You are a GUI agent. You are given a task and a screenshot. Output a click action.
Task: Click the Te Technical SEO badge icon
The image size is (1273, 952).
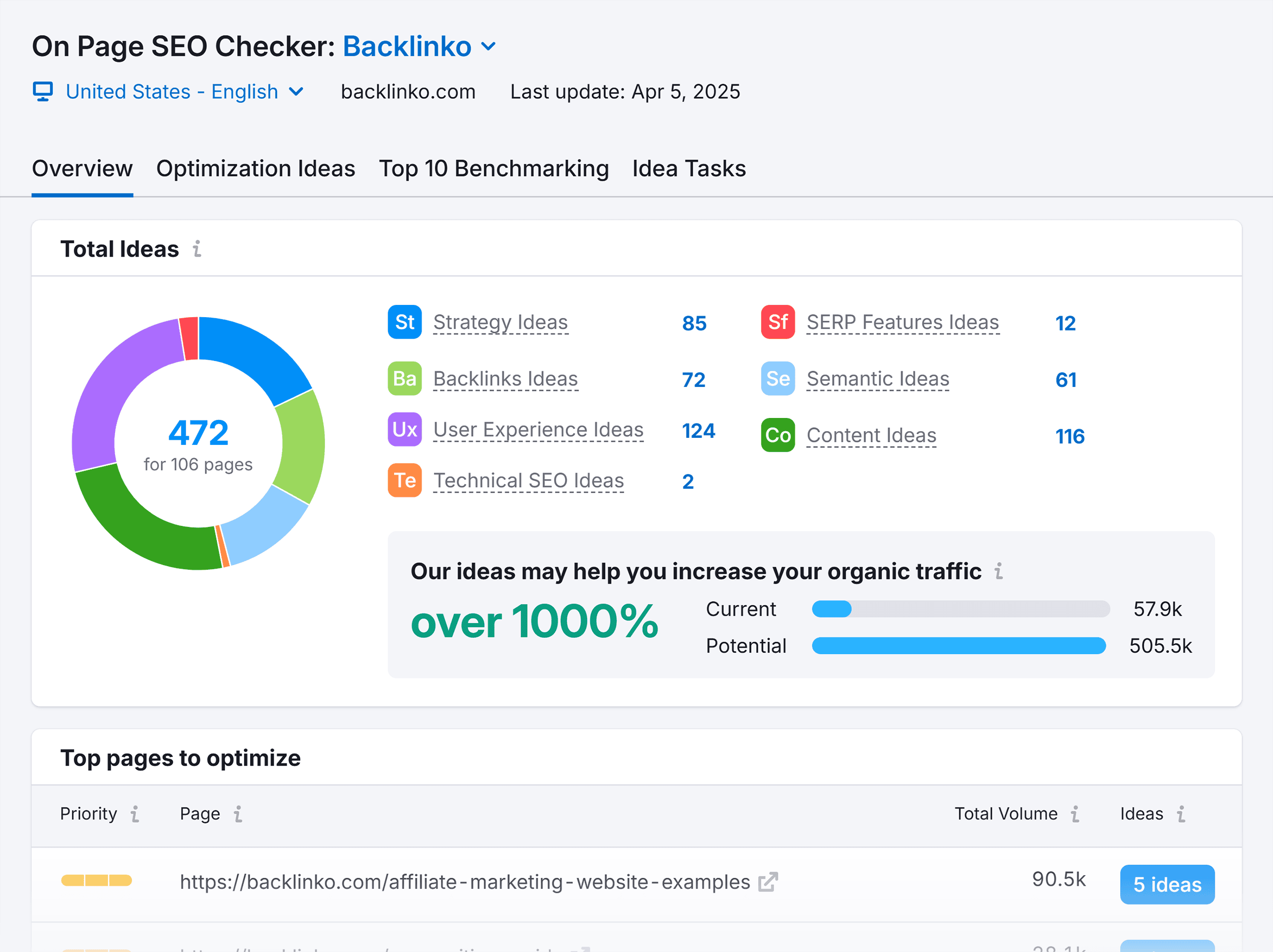point(405,480)
